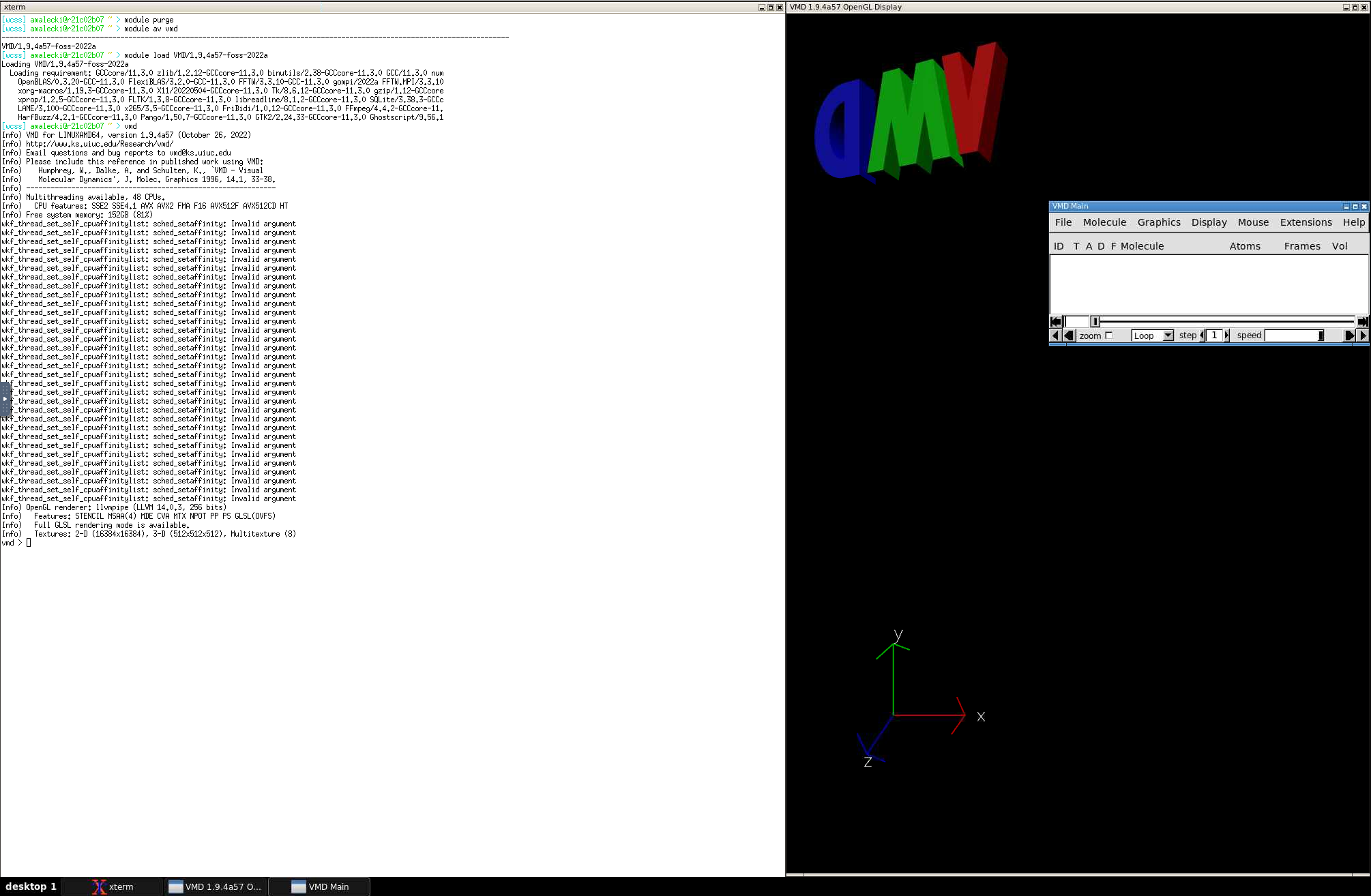Switch to xterm via the taskbar
This screenshot has width=1371, height=896.
113,886
